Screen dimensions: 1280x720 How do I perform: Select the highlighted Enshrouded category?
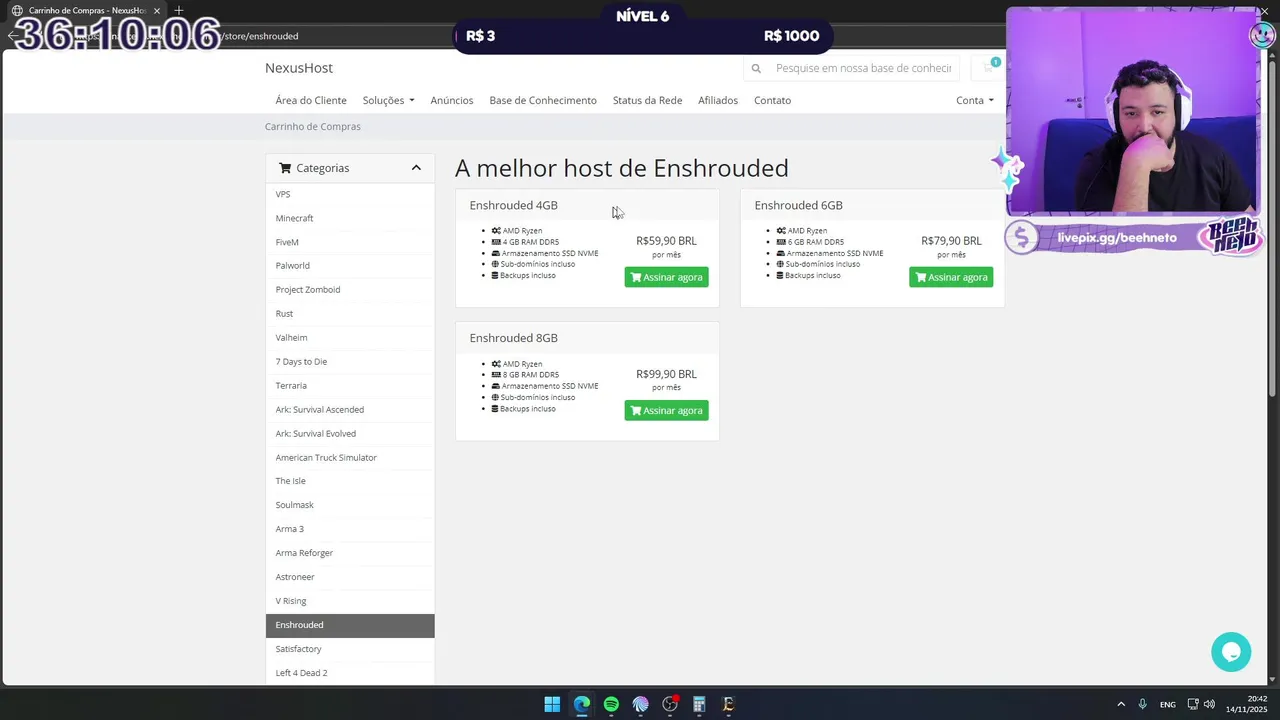pos(350,625)
